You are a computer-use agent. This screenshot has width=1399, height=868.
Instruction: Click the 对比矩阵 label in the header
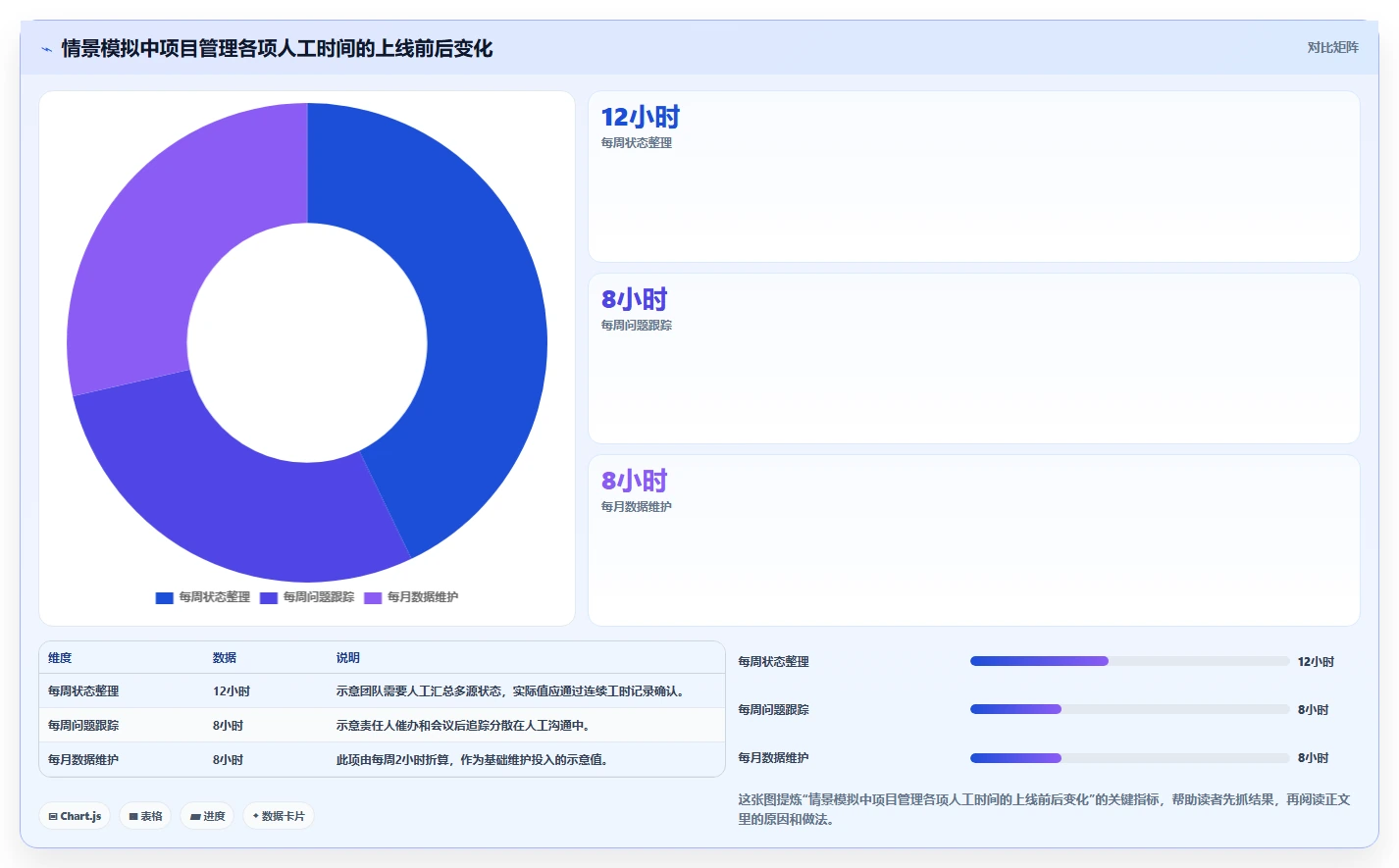1332,47
